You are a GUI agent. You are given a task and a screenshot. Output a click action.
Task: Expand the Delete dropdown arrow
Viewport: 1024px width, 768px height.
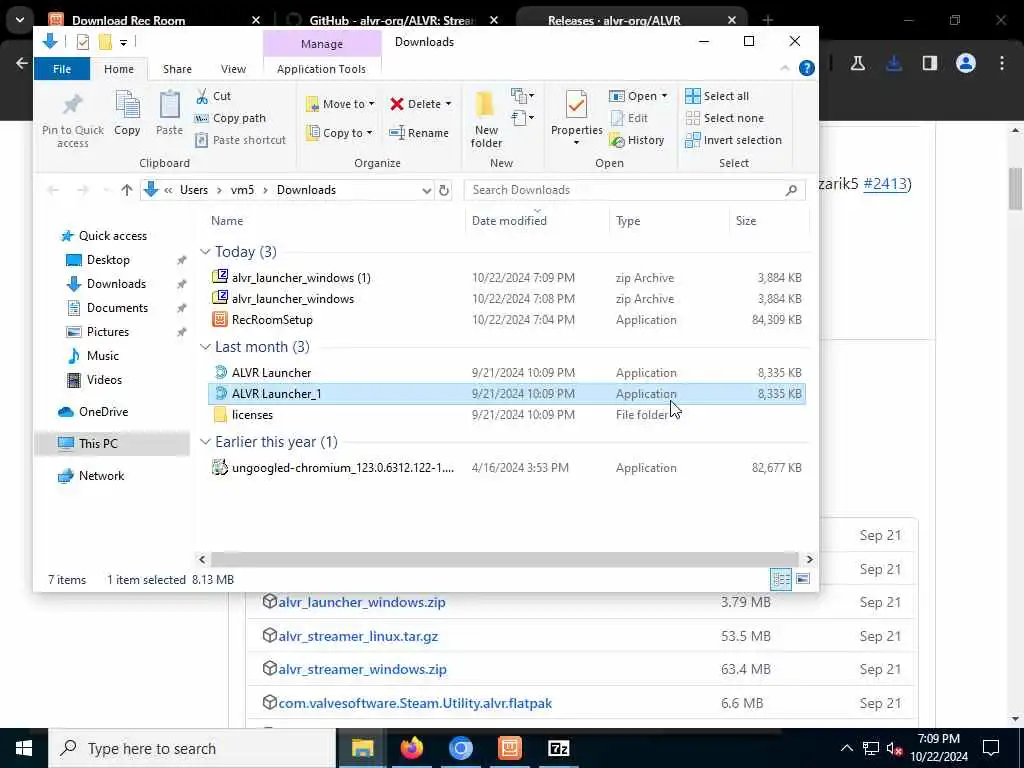(448, 104)
